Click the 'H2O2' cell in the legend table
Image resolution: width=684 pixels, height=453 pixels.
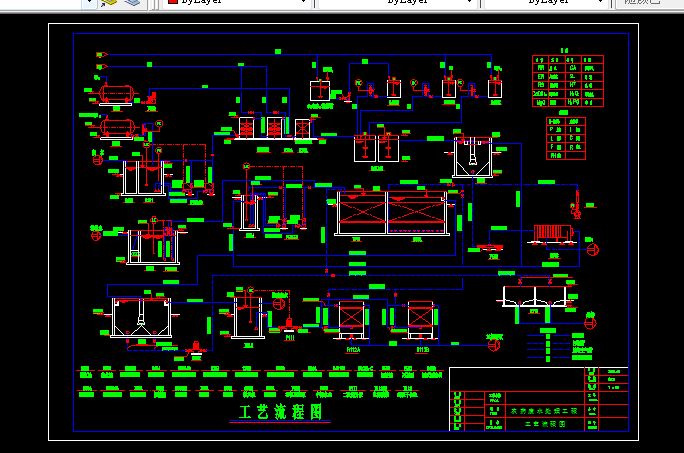(573, 94)
